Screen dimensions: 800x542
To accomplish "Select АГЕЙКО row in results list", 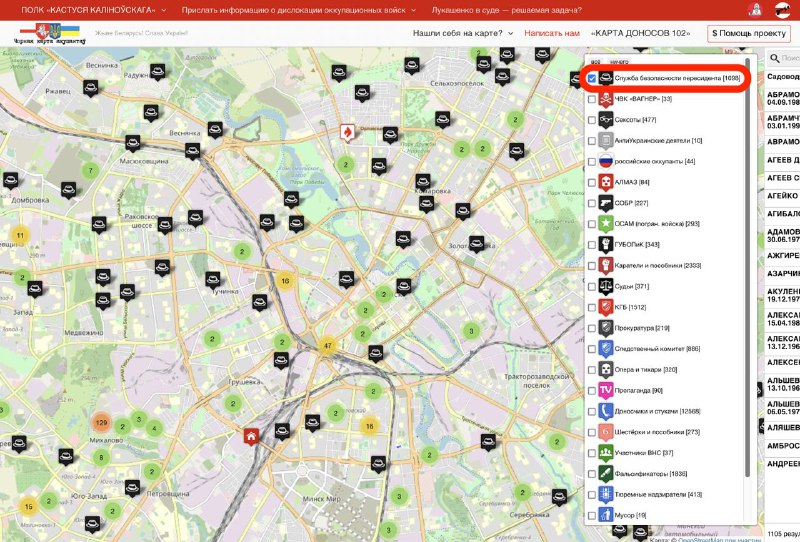I will (x=783, y=196).
